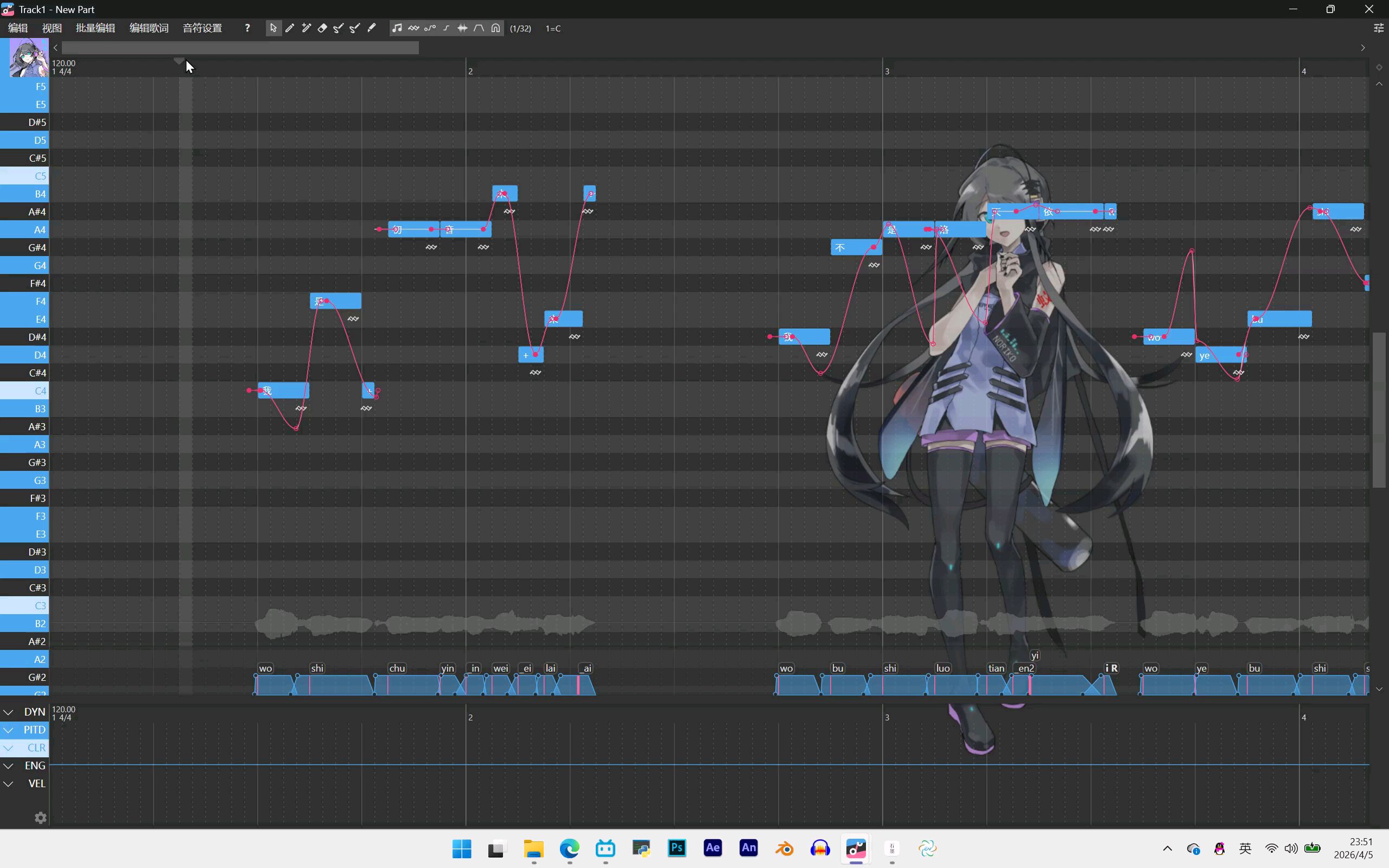Open the 批量编辑 menu

pos(95,28)
